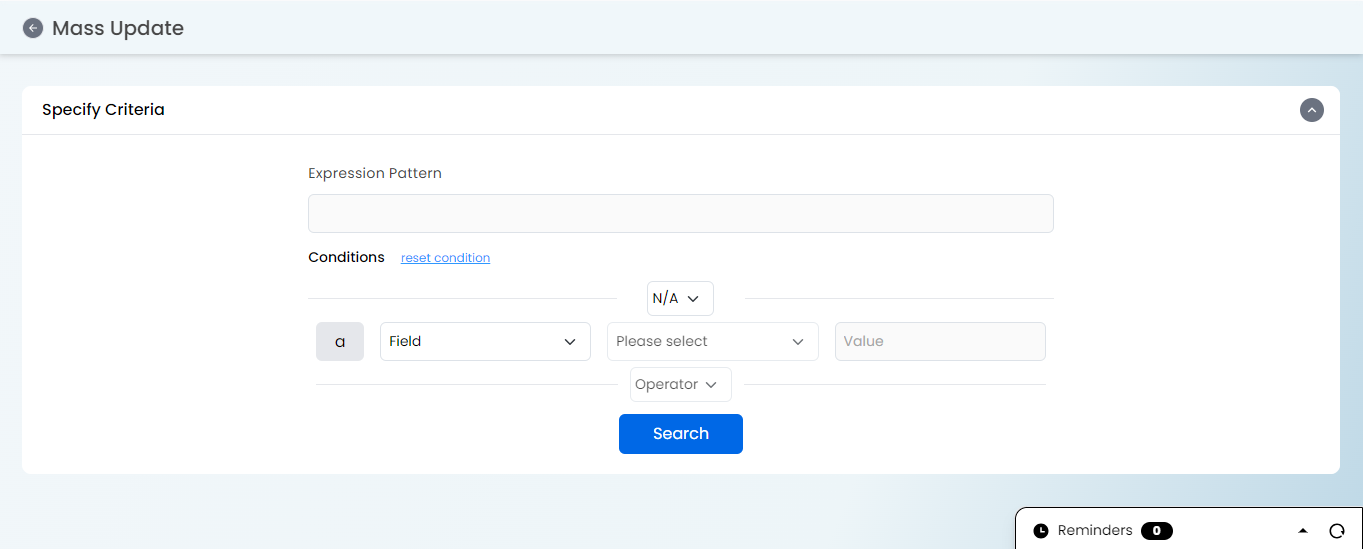Expand the Please select comparator dropdown
Viewport: 1363px width, 549px height.
click(x=713, y=341)
